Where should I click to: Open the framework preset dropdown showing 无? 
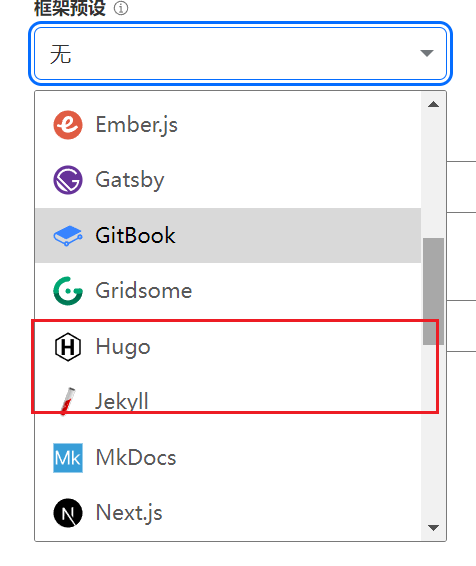pyautogui.click(x=240, y=53)
